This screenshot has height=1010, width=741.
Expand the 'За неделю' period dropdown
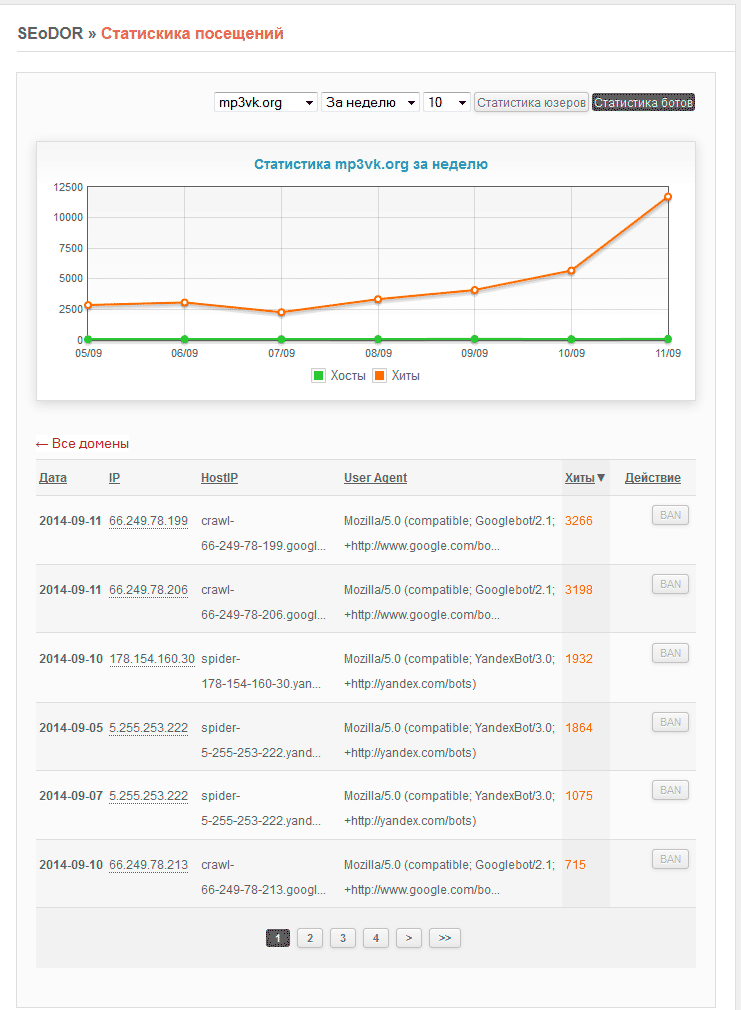coord(370,102)
